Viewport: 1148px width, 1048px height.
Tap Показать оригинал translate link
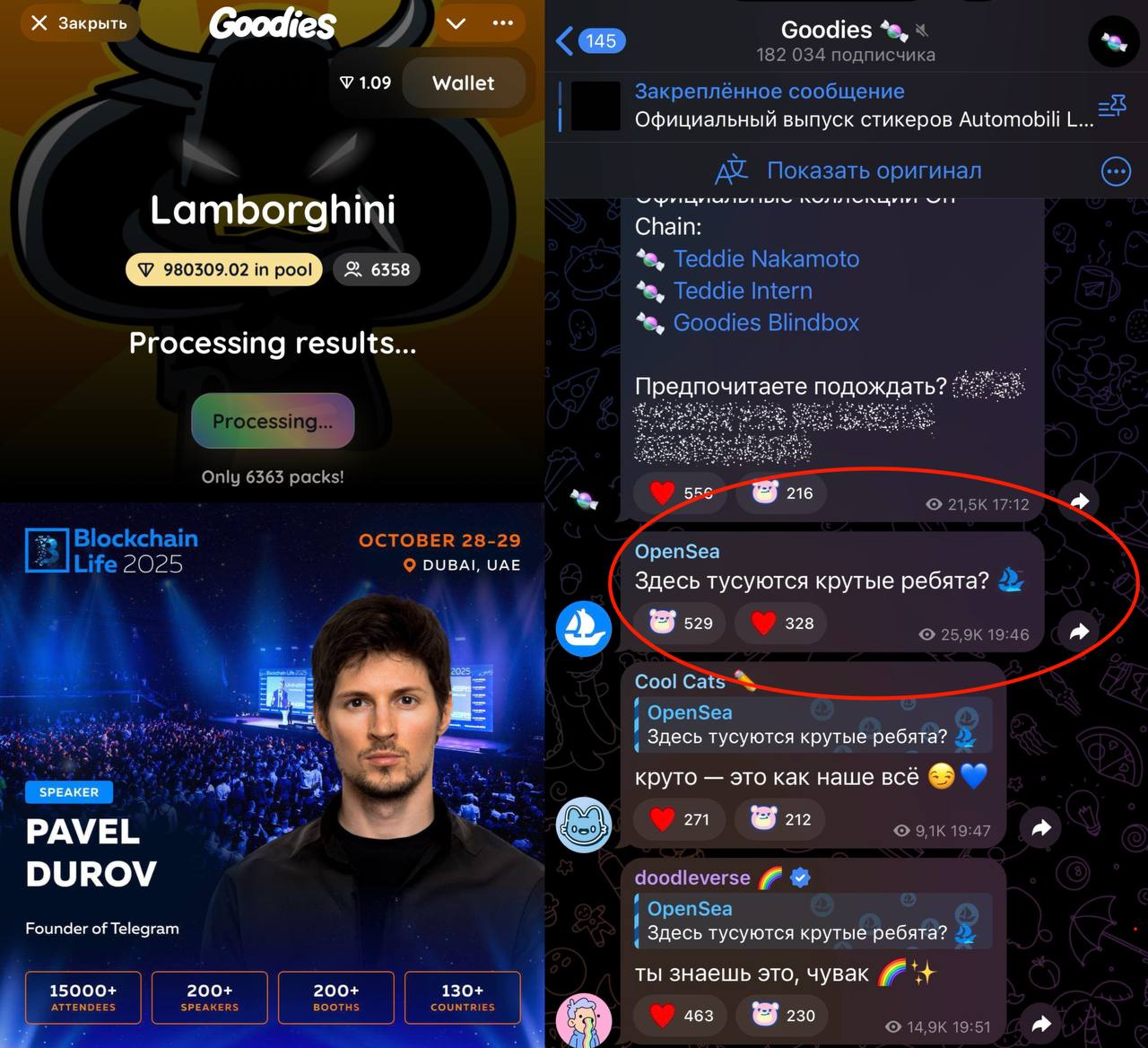[874, 170]
